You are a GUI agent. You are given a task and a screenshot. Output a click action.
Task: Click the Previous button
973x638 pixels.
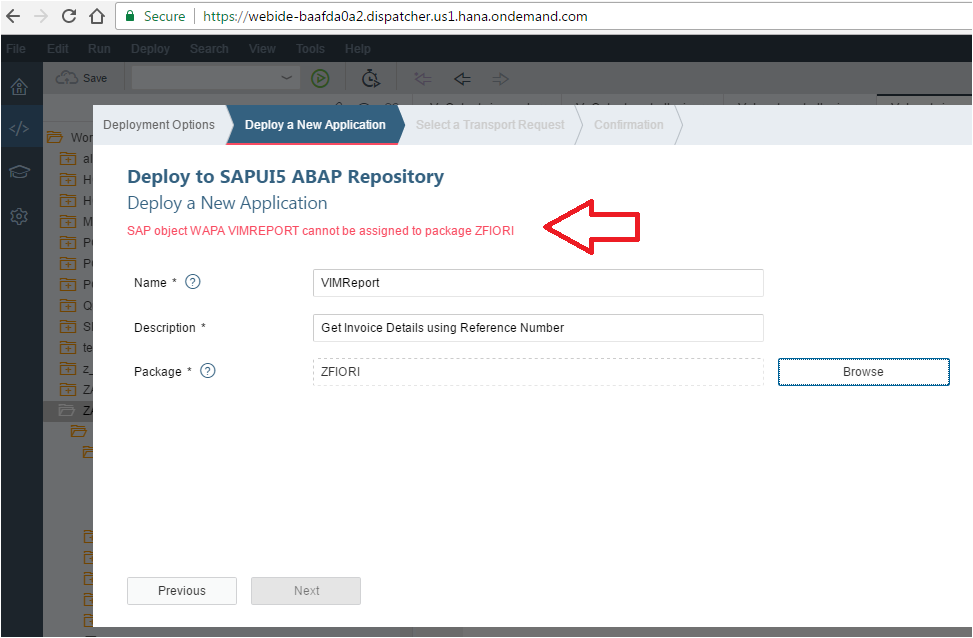(x=182, y=591)
